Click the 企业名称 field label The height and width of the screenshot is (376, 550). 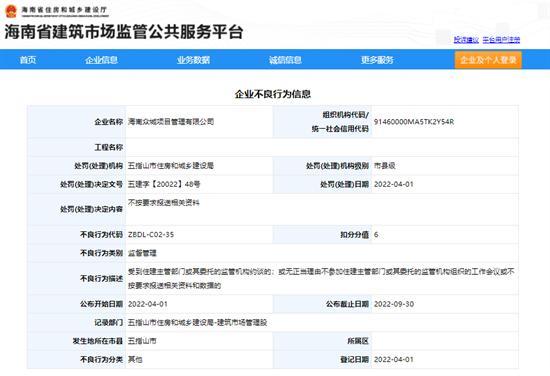[x=108, y=122]
